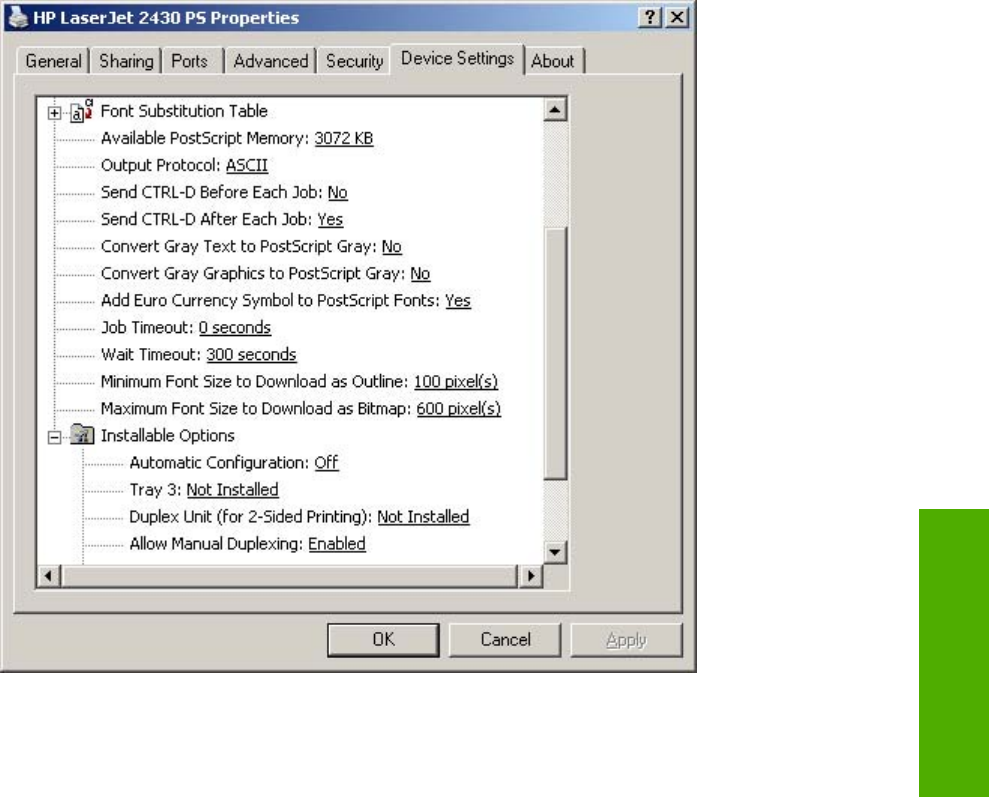This screenshot has width=989, height=797.
Task: Select the Output Protocol label
Action: click(161, 165)
